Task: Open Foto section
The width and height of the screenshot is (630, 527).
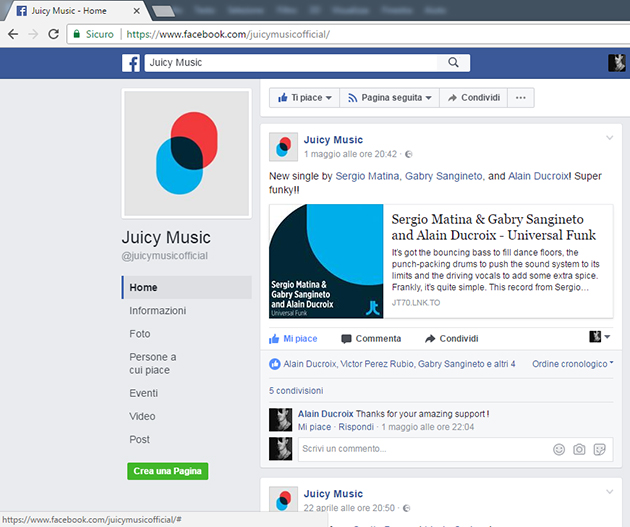Action: [x=140, y=334]
